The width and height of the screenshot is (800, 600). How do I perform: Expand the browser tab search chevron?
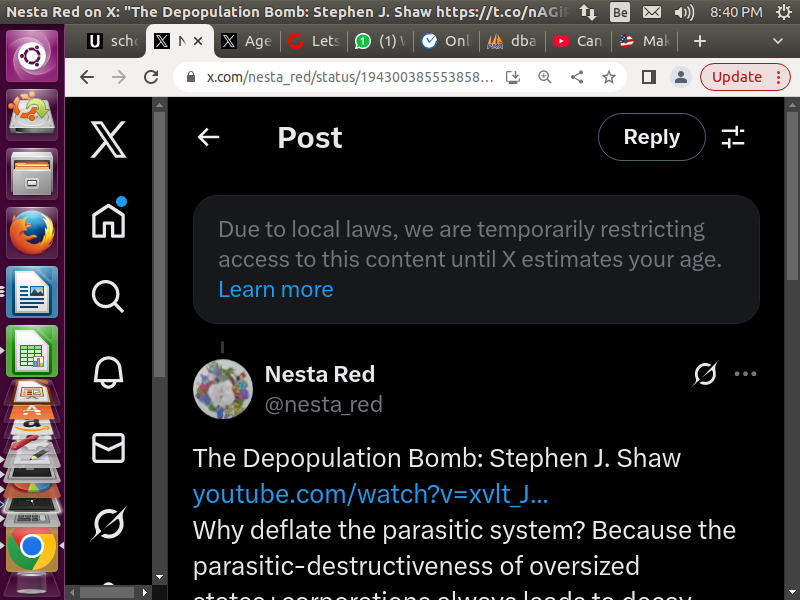tap(778, 41)
